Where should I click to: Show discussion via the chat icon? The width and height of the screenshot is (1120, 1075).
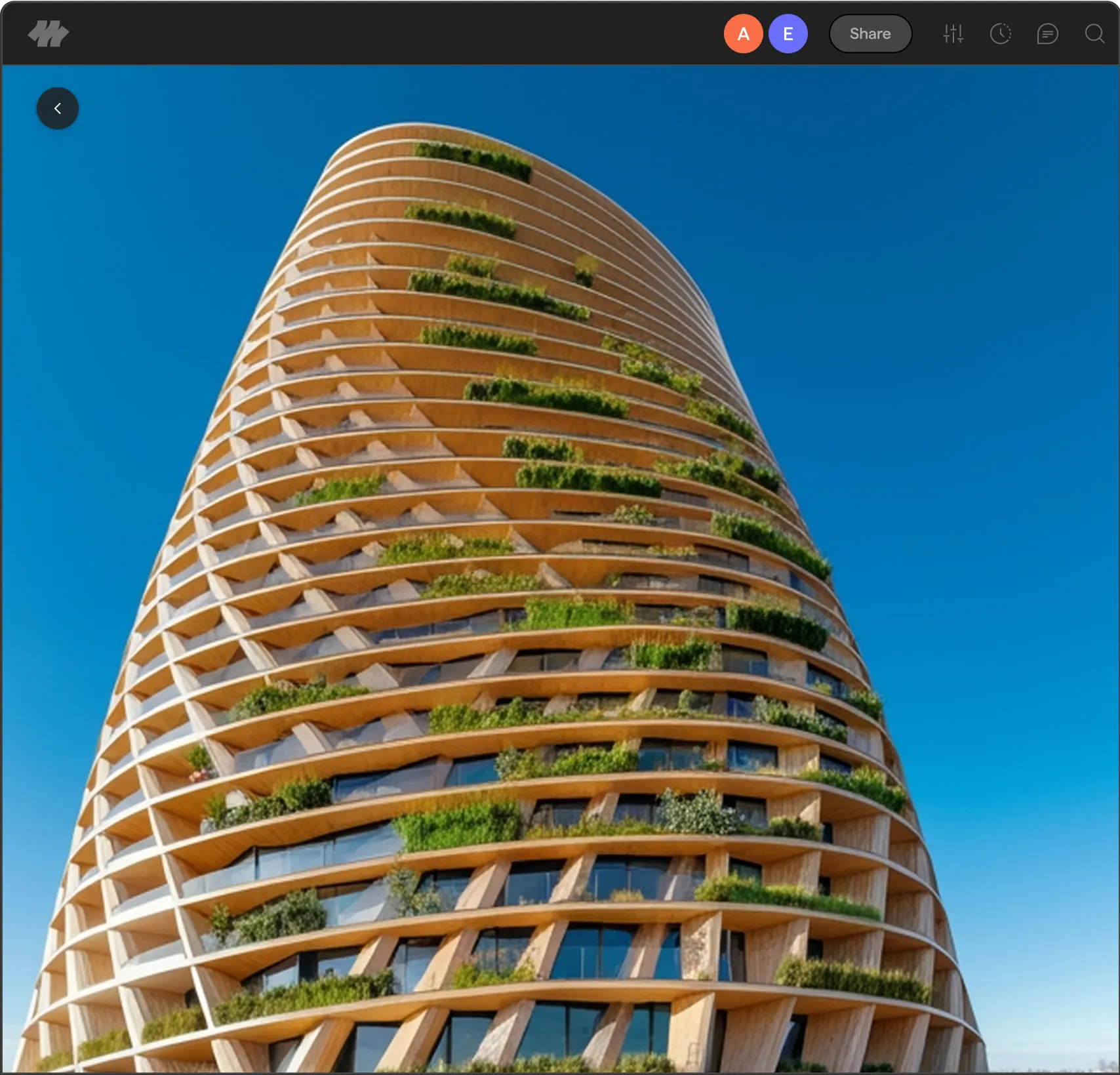tap(1047, 33)
